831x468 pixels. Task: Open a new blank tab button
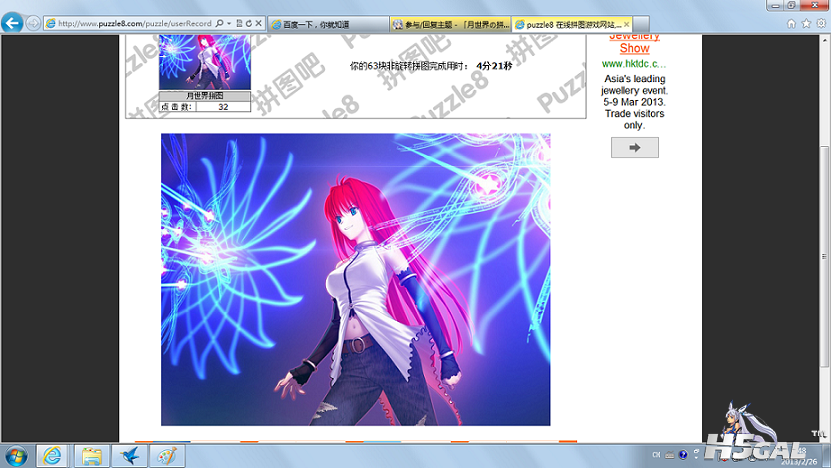(x=641, y=24)
